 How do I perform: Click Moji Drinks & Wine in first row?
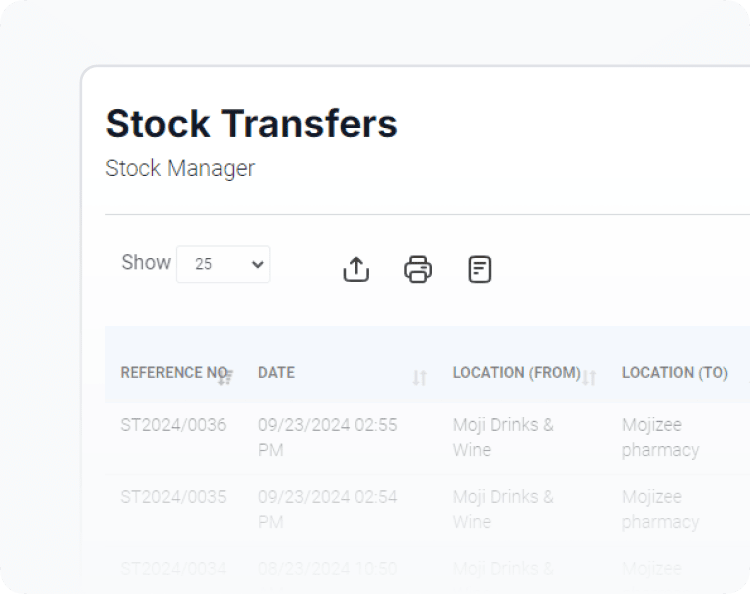(x=503, y=437)
